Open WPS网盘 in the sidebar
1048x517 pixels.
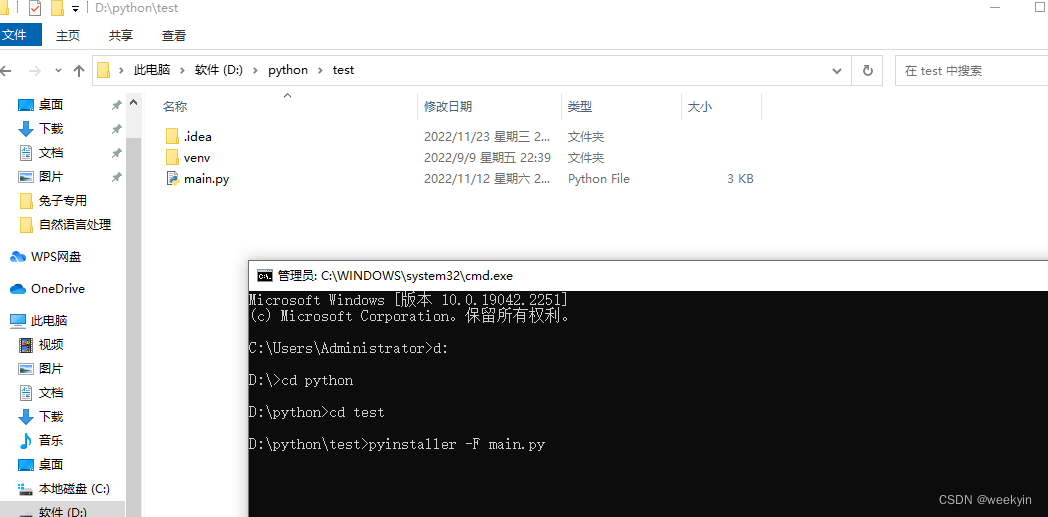[x=56, y=257]
